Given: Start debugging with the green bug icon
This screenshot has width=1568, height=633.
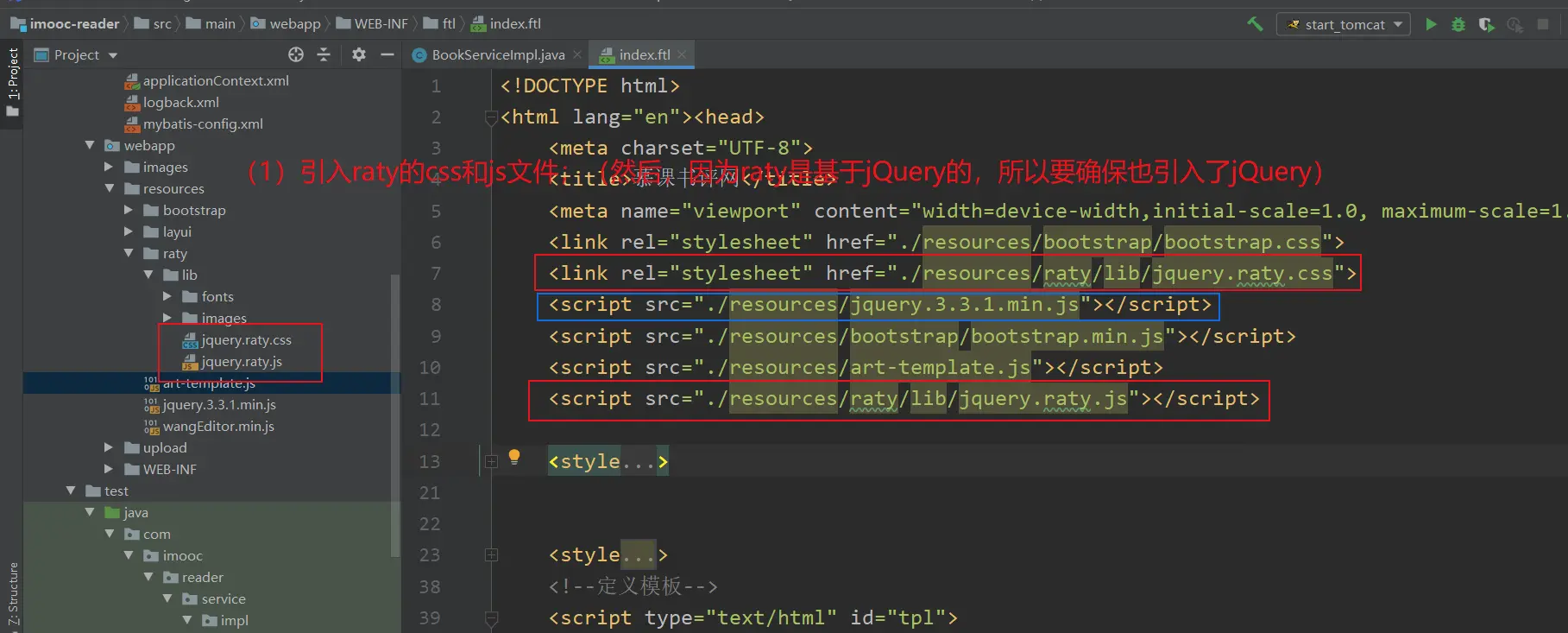Looking at the screenshot, I should pyautogui.click(x=1458, y=24).
